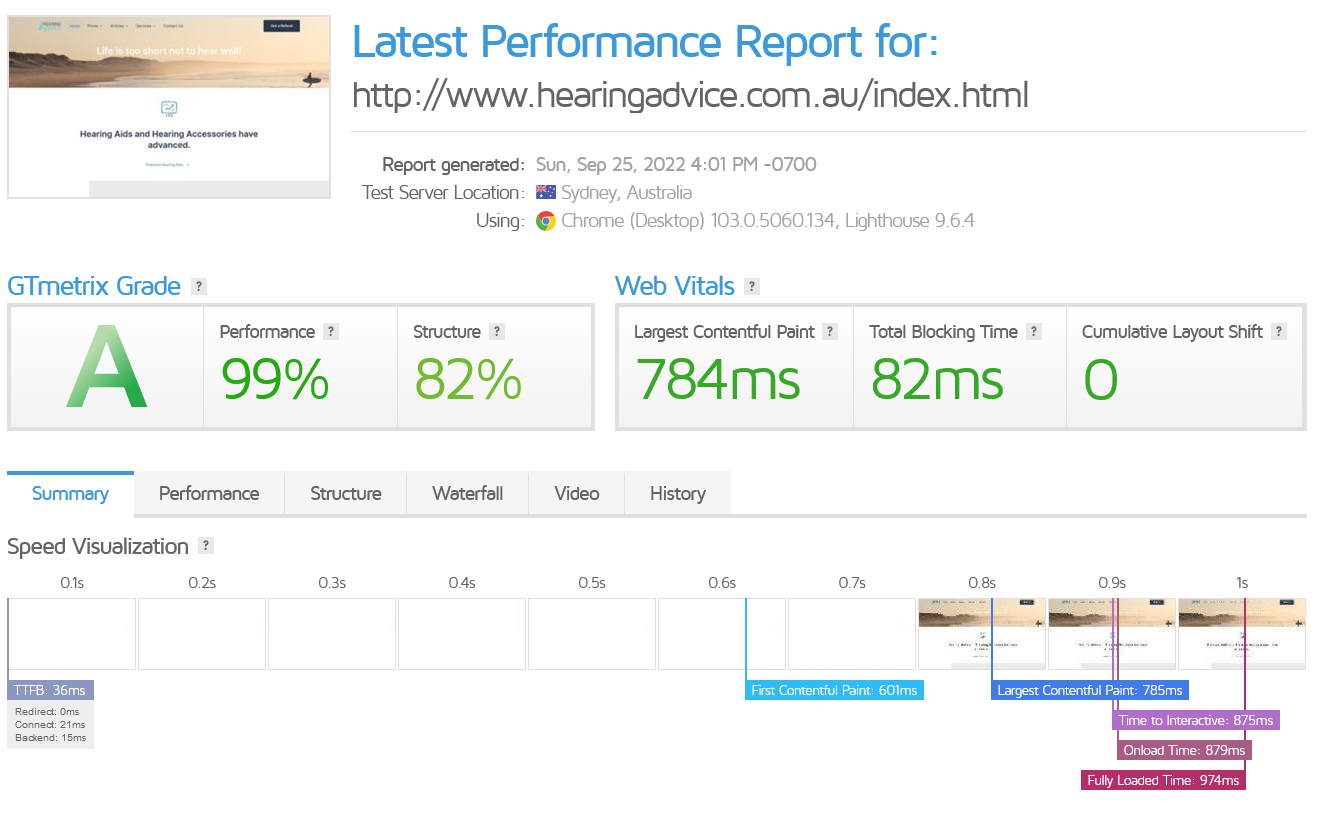Click the Total Blocking Time help icon
Screen dimensions: 1322x821
[x=1034, y=332]
